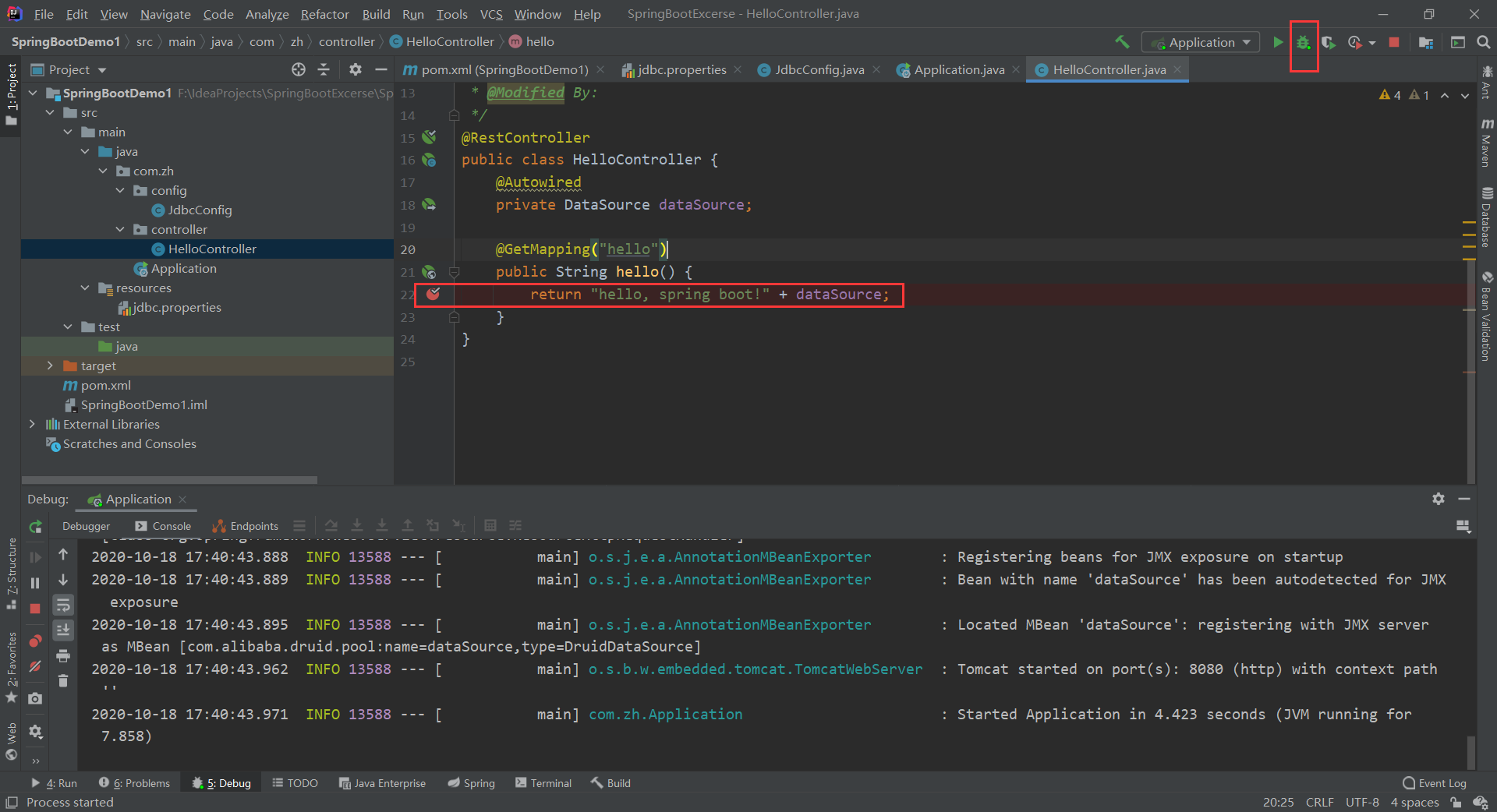Screen dimensions: 1497x812
Task: Stop debug session with red square in sidebar
Action: (35, 609)
